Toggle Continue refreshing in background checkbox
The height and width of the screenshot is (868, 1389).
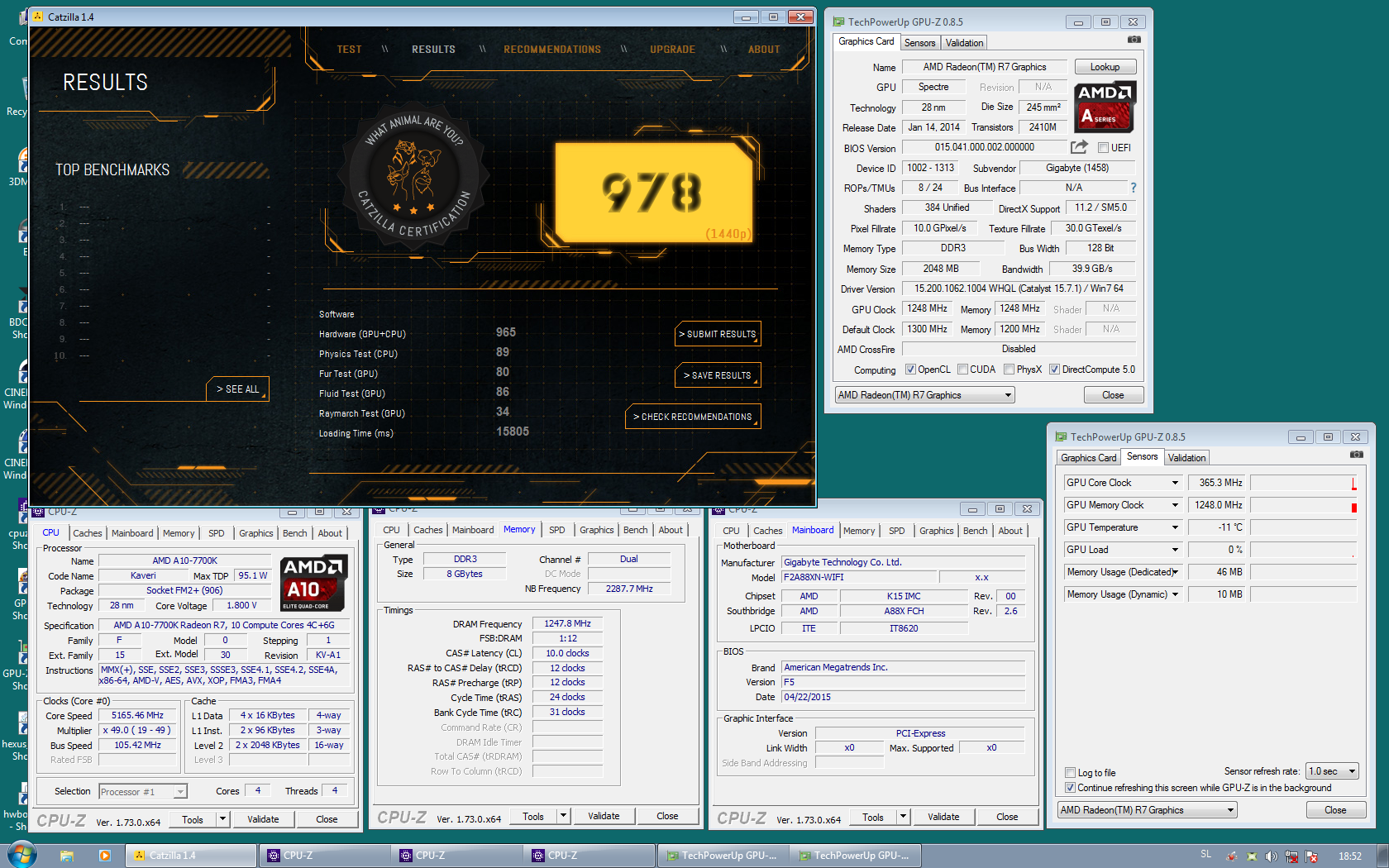click(1070, 788)
